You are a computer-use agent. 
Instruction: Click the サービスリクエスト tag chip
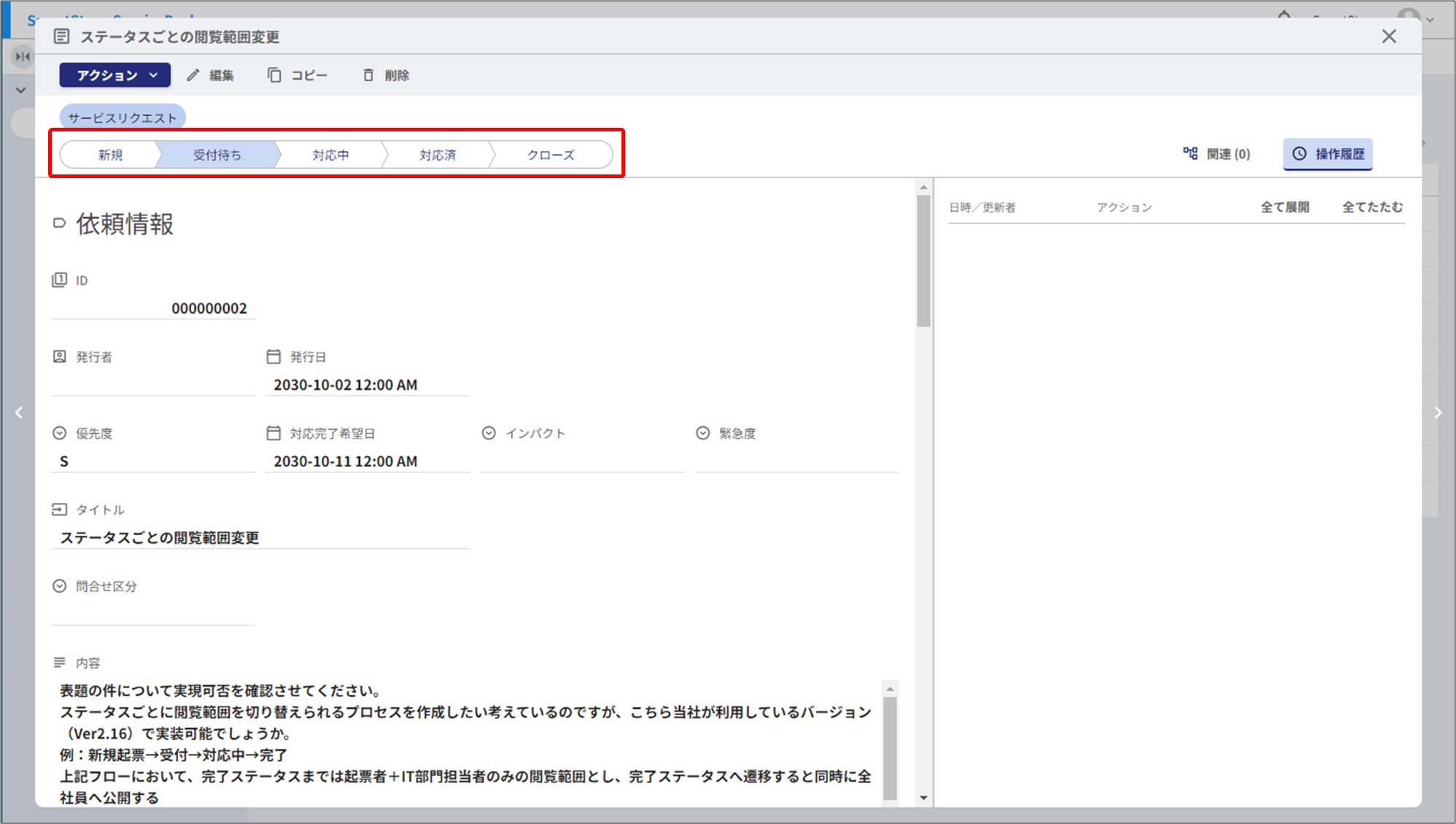pyautogui.click(x=123, y=118)
